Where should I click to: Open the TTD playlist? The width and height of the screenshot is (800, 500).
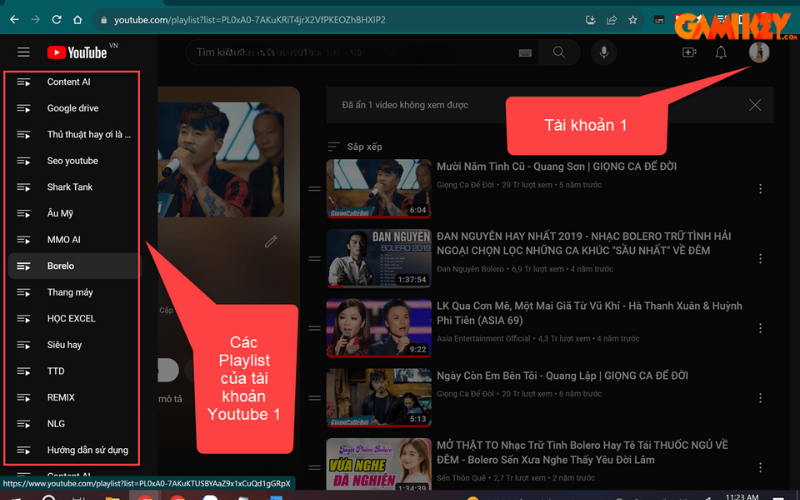pos(72,371)
